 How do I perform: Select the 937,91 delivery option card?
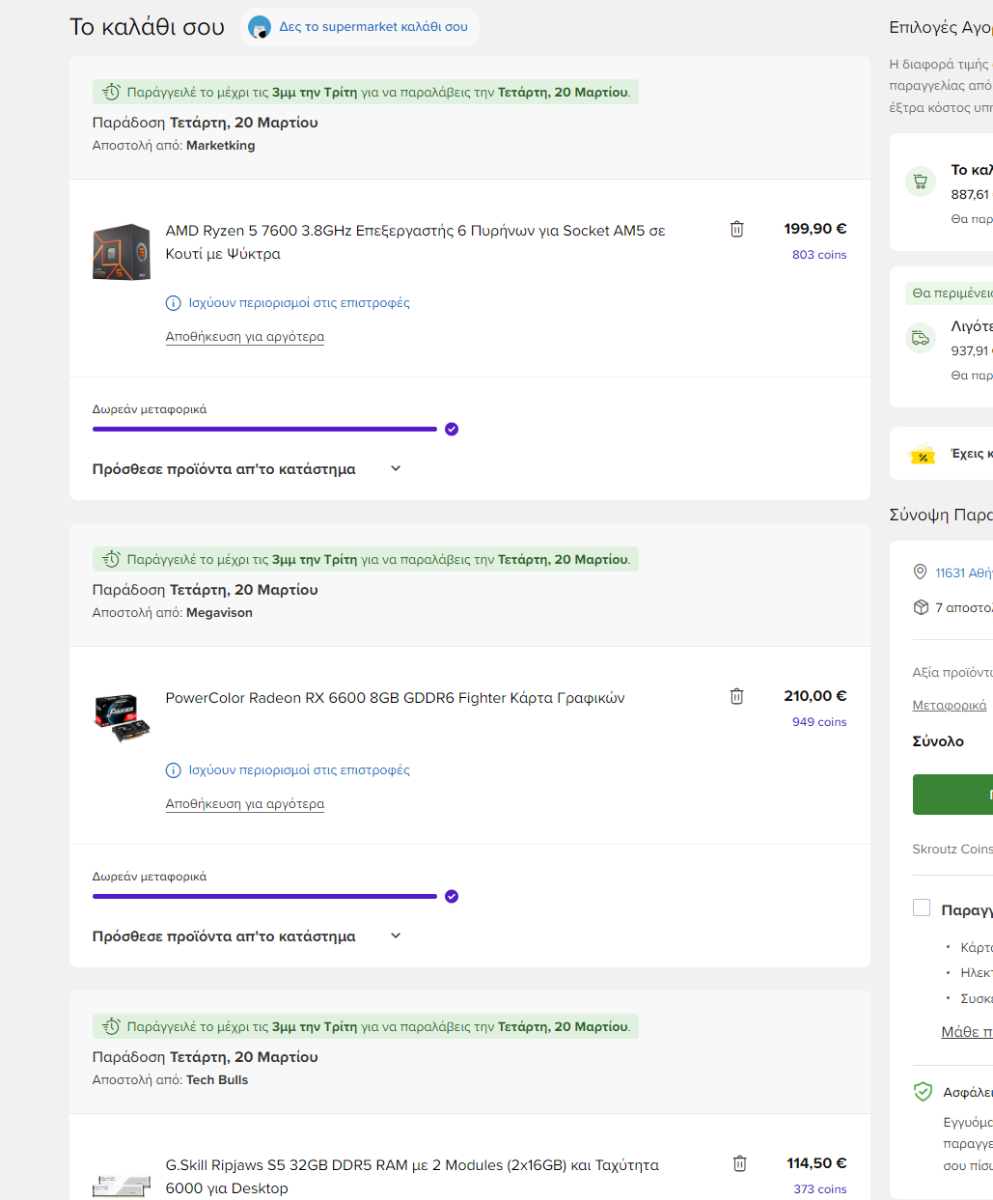941,337
